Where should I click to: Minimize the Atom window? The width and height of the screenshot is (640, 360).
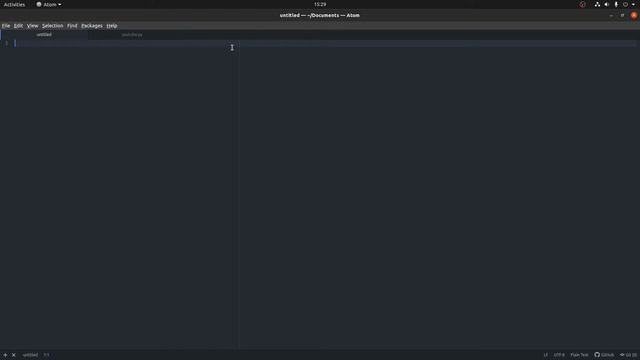pos(611,16)
